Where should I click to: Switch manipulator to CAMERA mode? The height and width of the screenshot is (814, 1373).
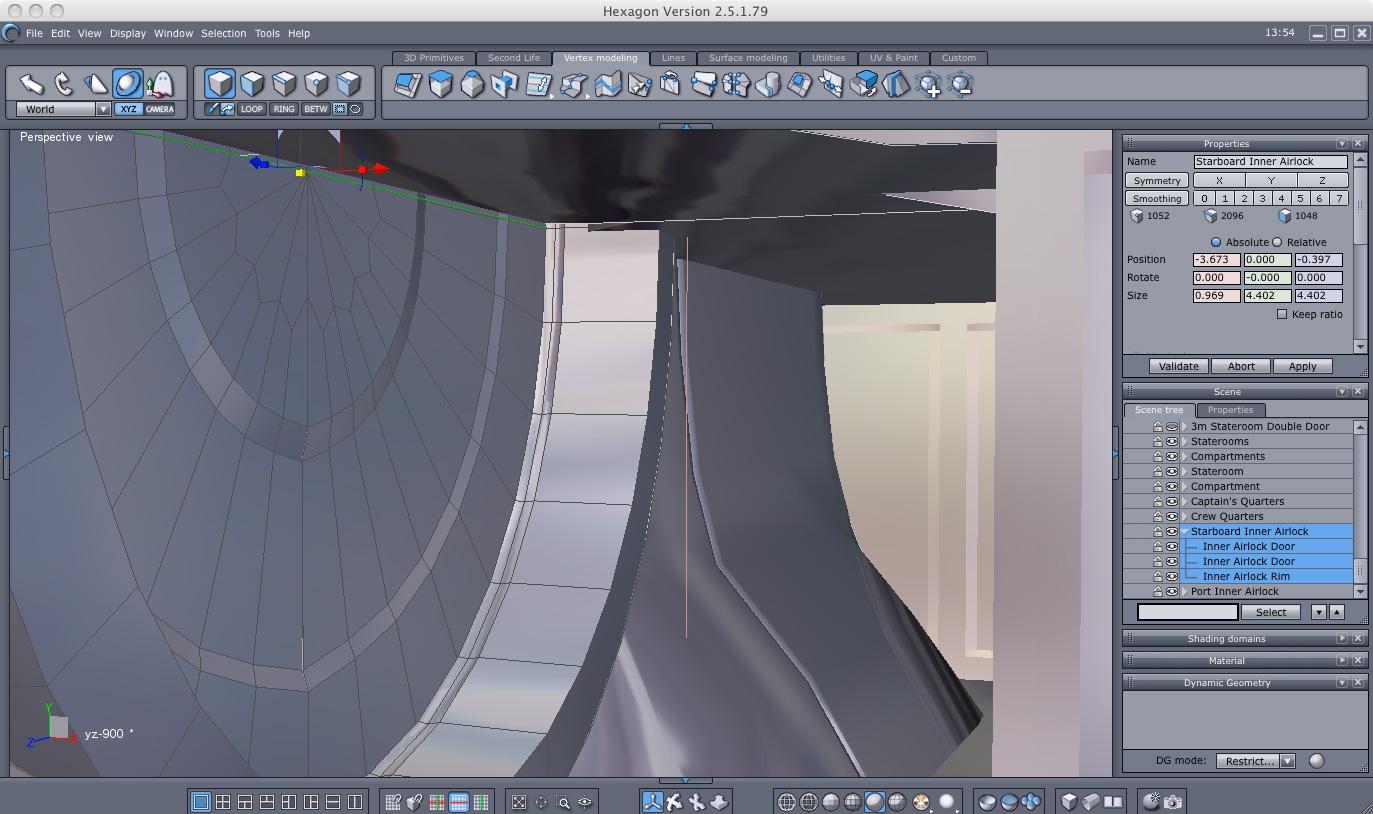[159, 109]
